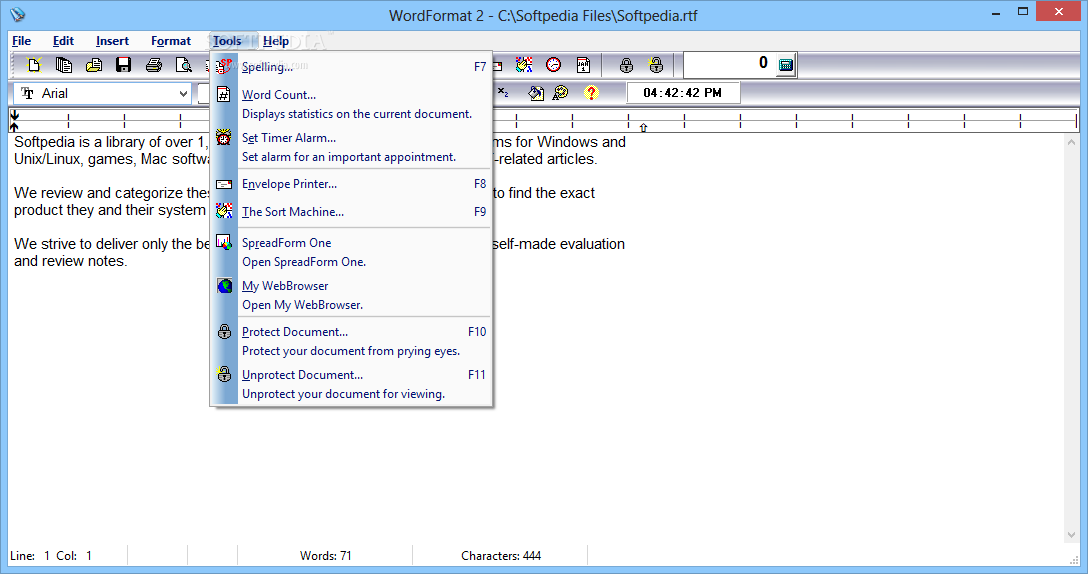Click the closed padlock protect toolbar icon
This screenshot has width=1088, height=574.
(x=626, y=65)
